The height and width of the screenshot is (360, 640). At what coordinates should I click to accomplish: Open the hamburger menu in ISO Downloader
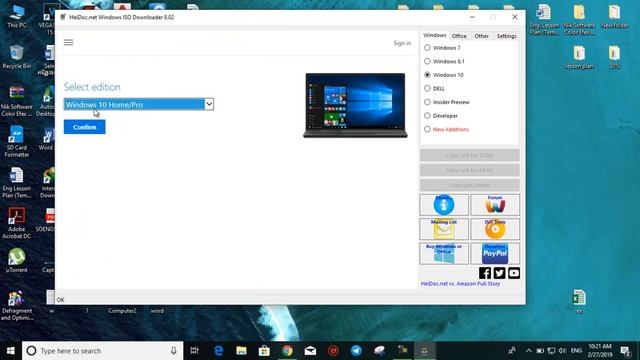69,42
